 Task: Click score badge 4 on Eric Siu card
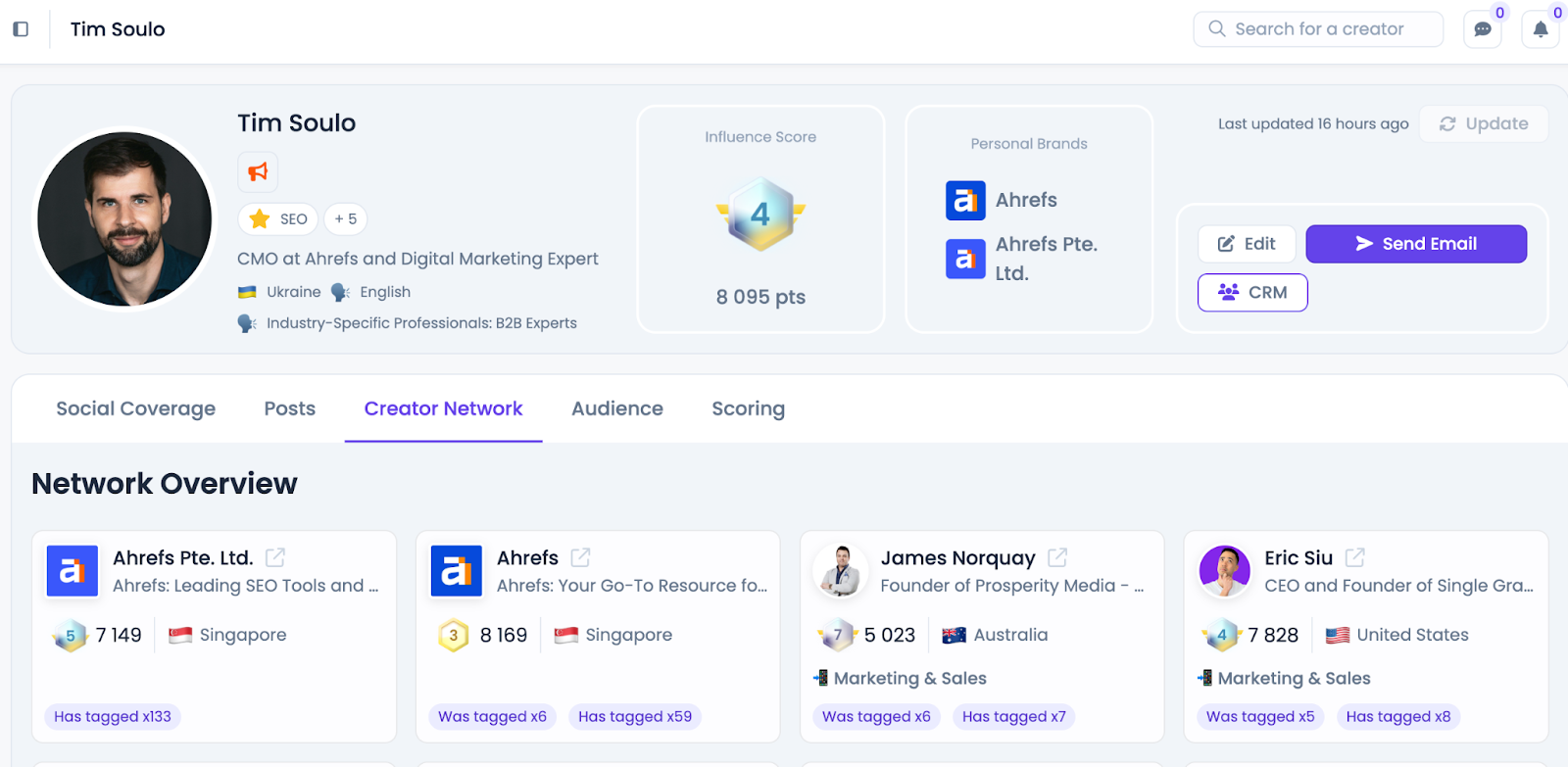click(1221, 636)
